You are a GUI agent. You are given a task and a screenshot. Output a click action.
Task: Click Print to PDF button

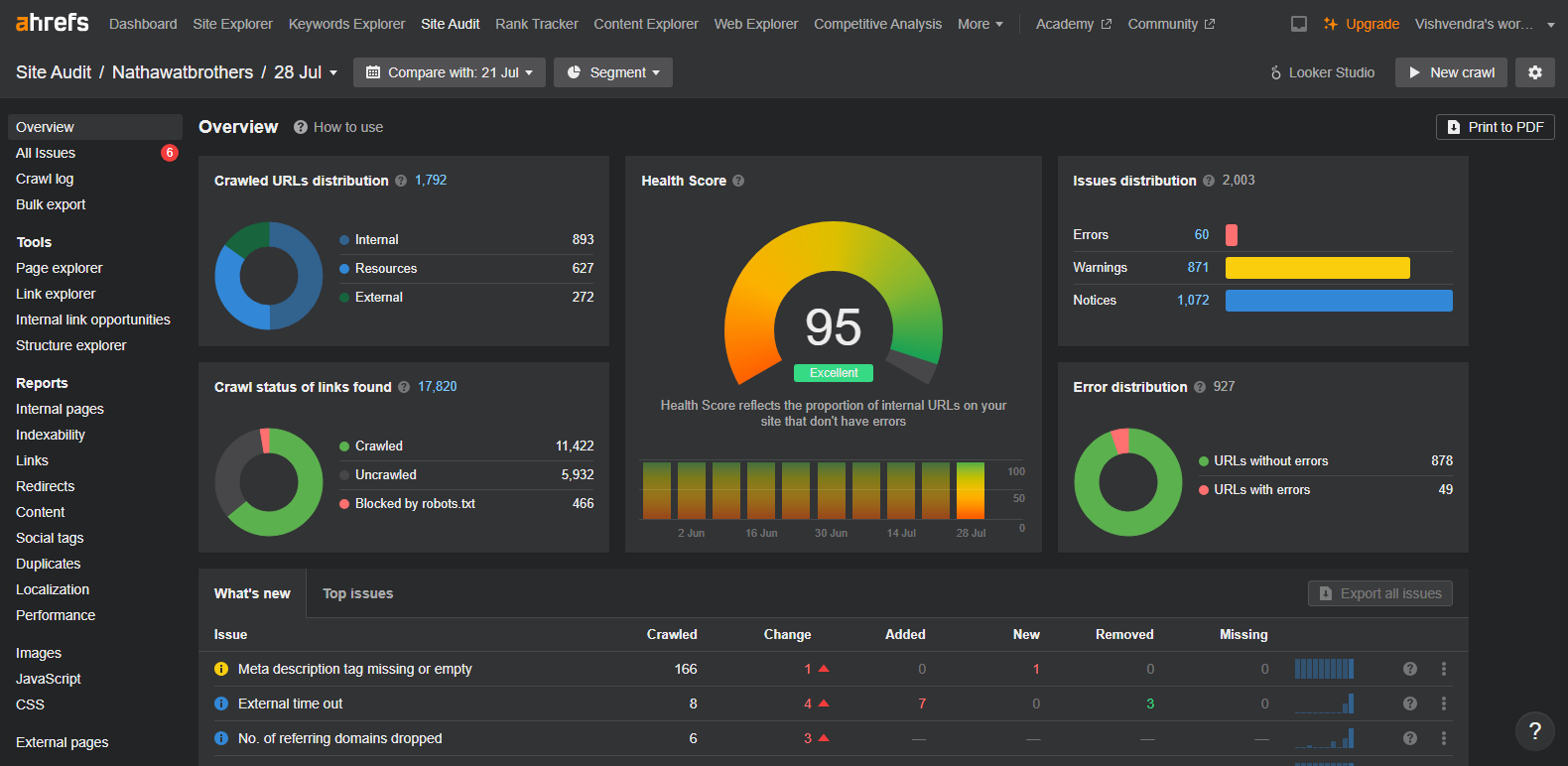(1496, 127)
